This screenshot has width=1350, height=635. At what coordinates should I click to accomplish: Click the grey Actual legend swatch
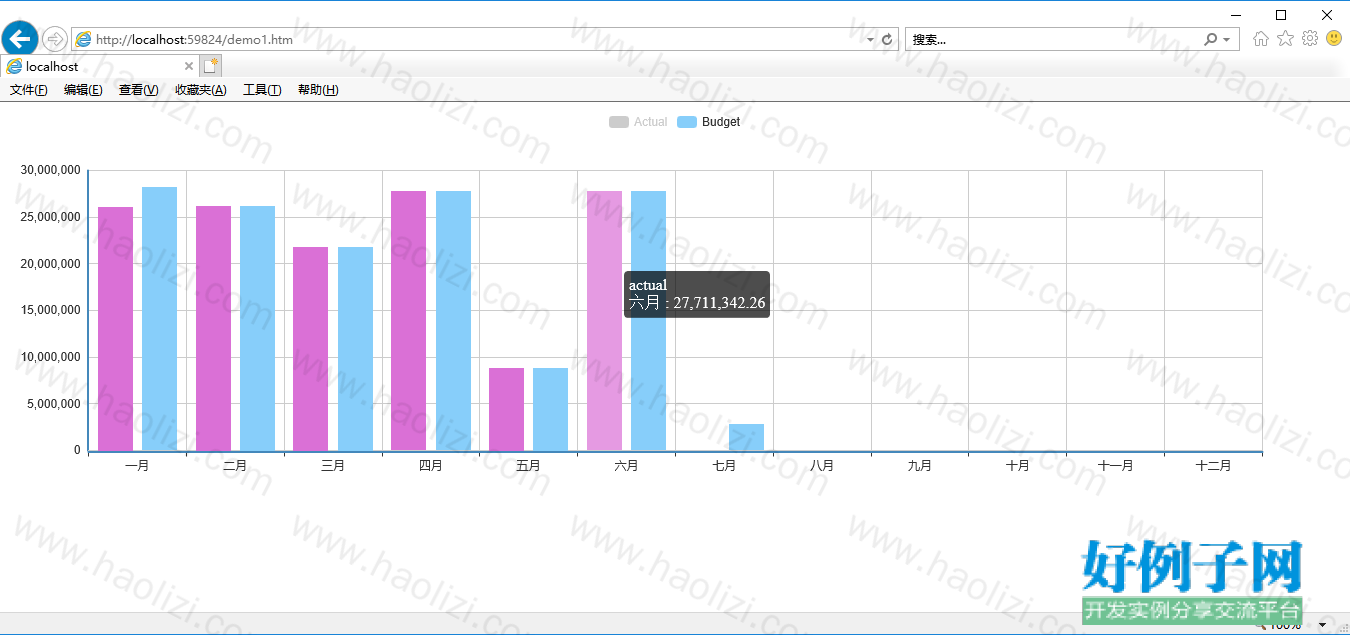(x=619, y=122)
